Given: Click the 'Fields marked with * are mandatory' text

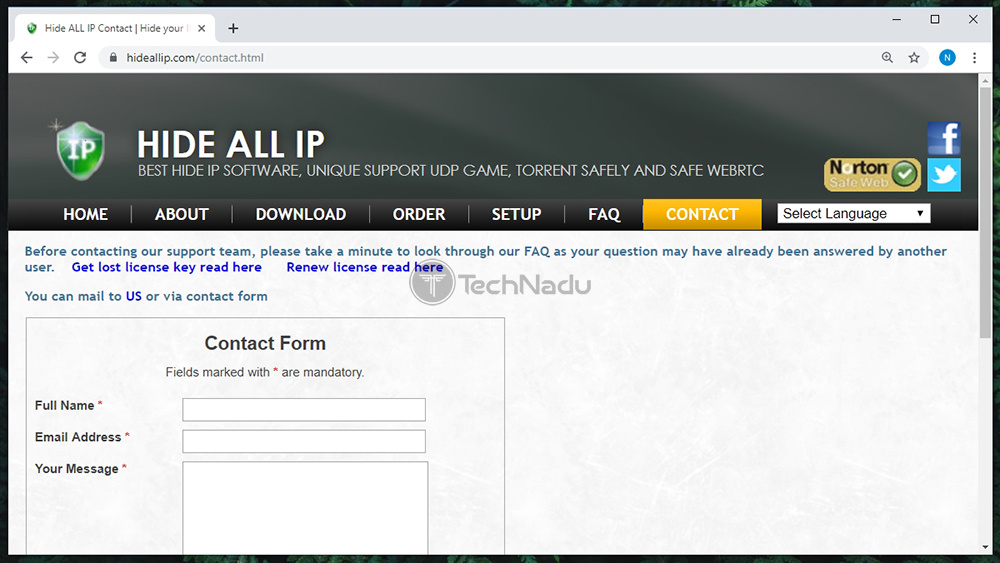Looking at the screenshot, I should point(265,372).
